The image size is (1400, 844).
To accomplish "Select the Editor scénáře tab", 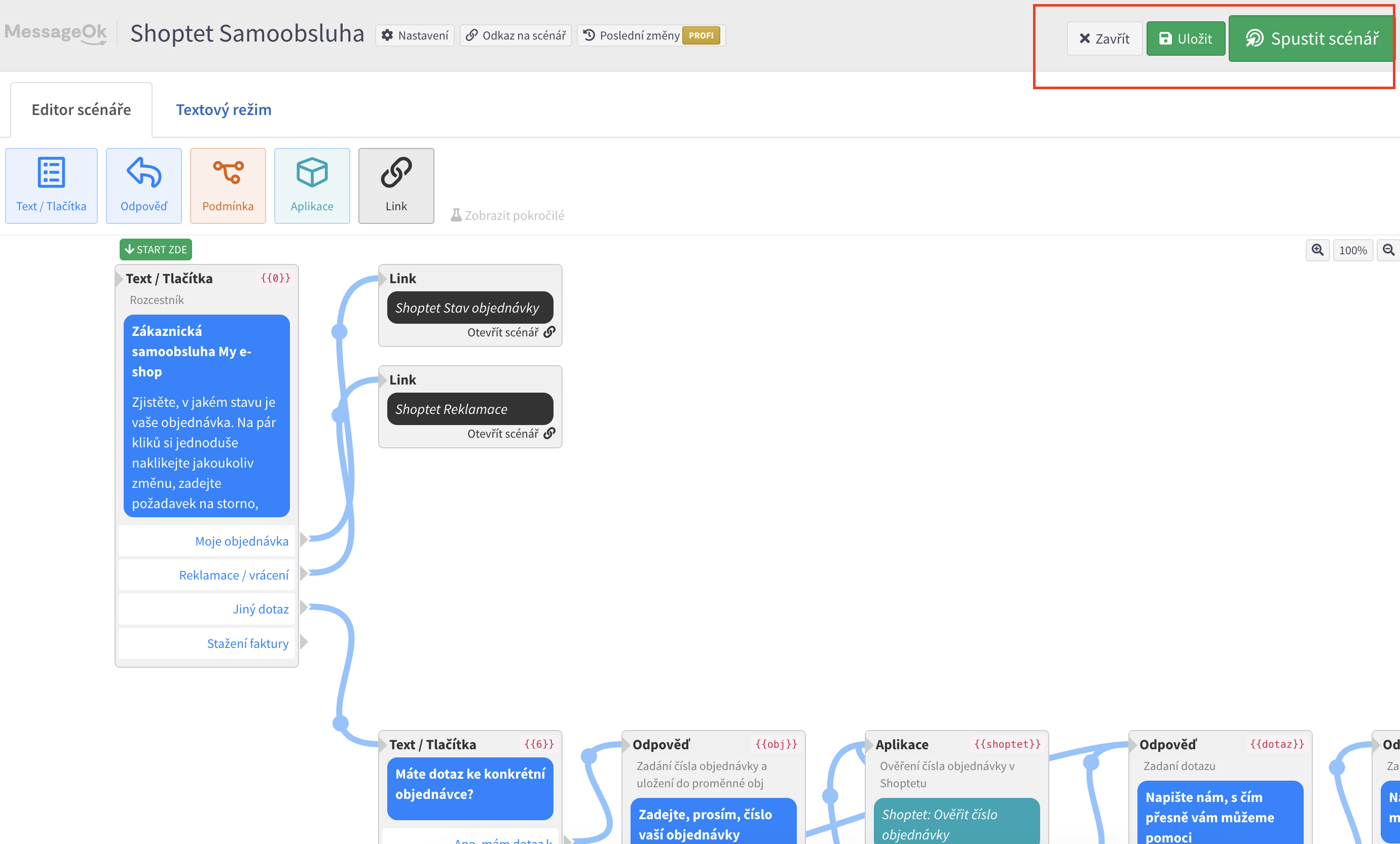I will [x=81, y=109].
